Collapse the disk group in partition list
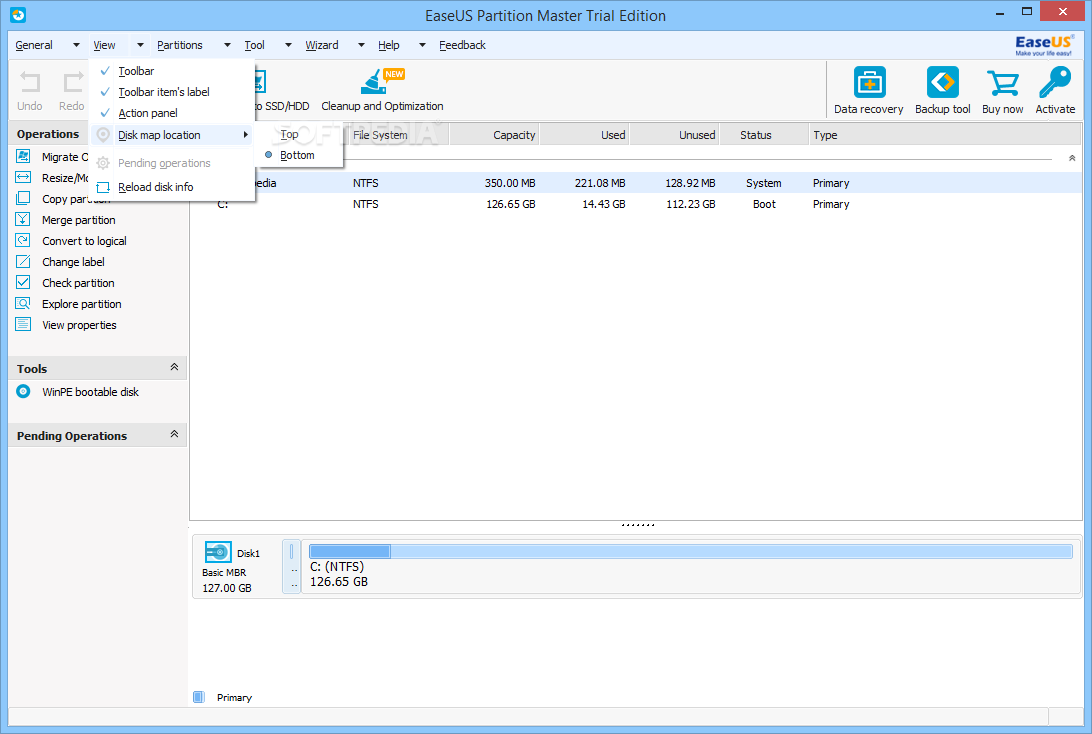The width and height of the screenshot is (1092, 734). click(1072, 158)
